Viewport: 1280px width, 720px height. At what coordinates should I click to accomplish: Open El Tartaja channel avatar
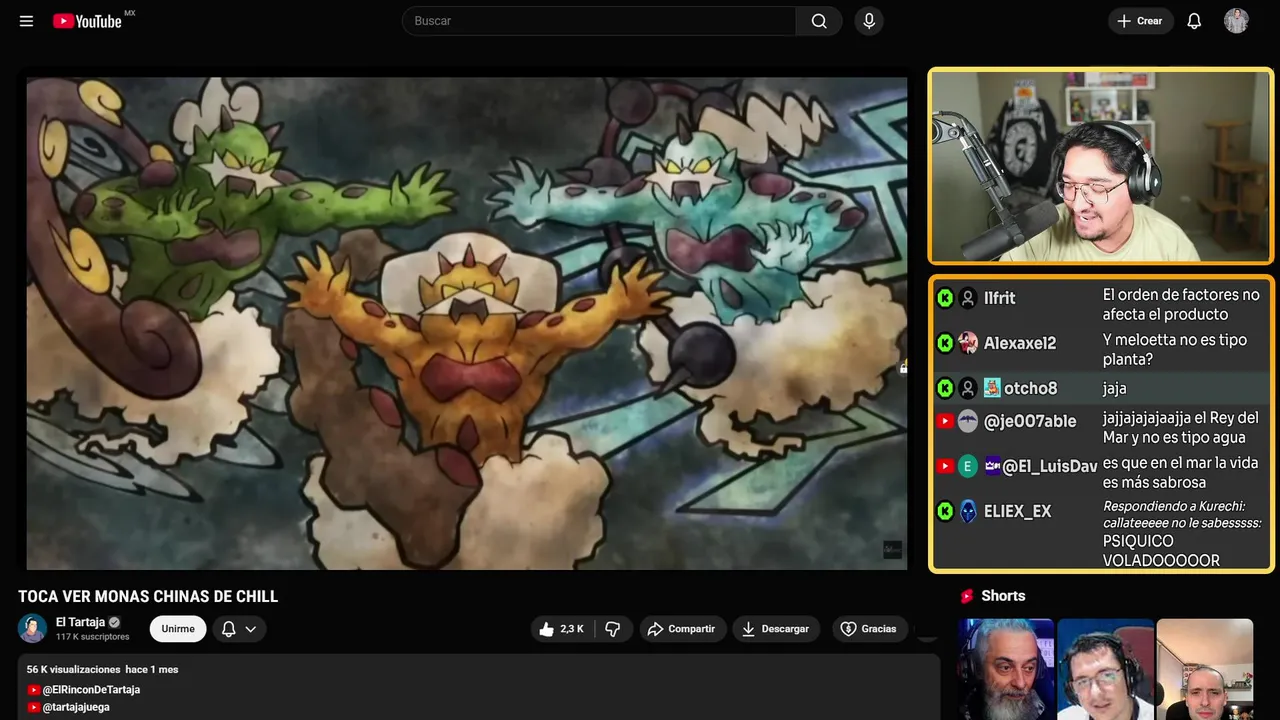pyautogui.click(x=33, y=628)
